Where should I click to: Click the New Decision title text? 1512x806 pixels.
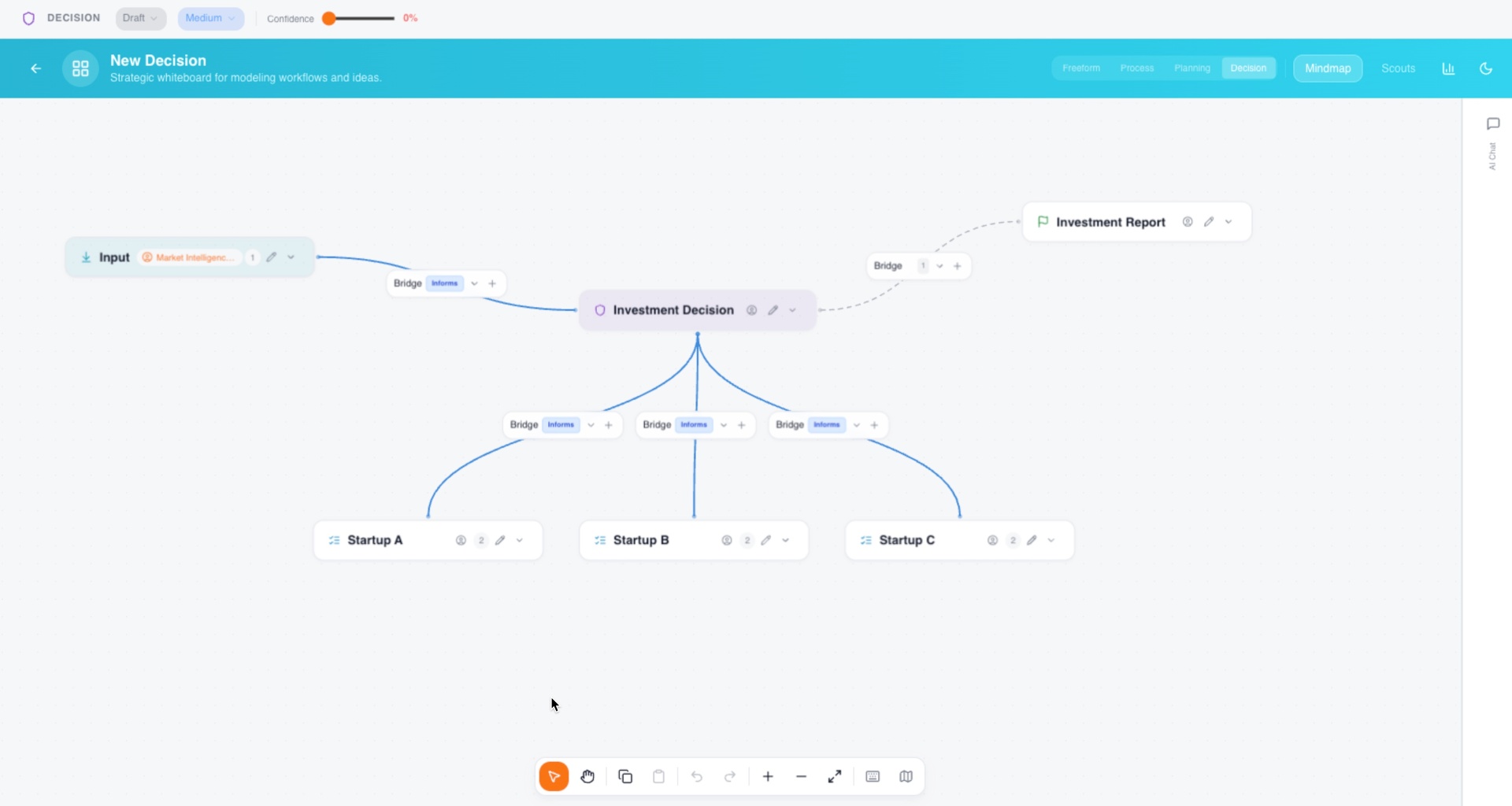pyautogui.click(x=158, y=61)
